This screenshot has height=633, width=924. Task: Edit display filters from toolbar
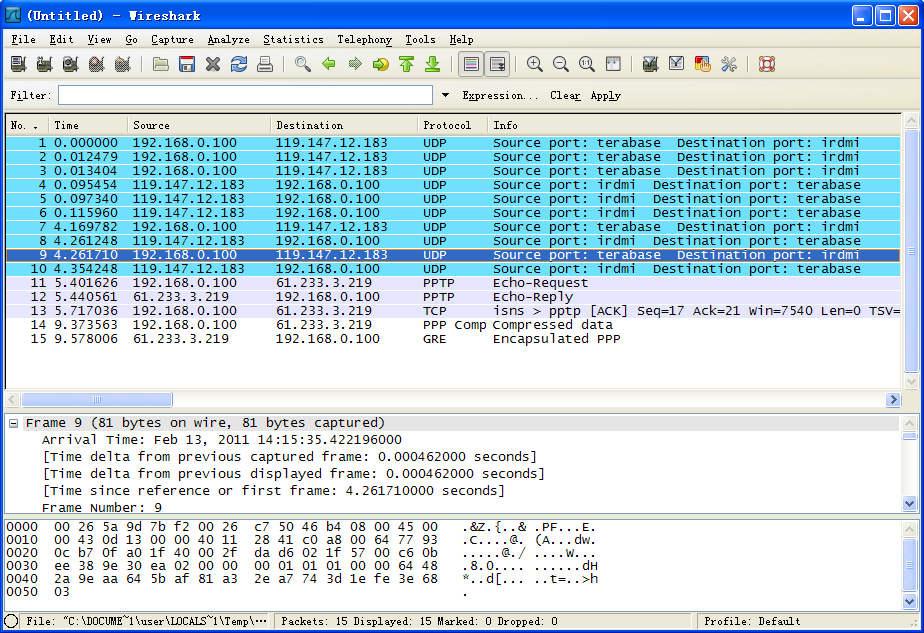coord(676,64)
